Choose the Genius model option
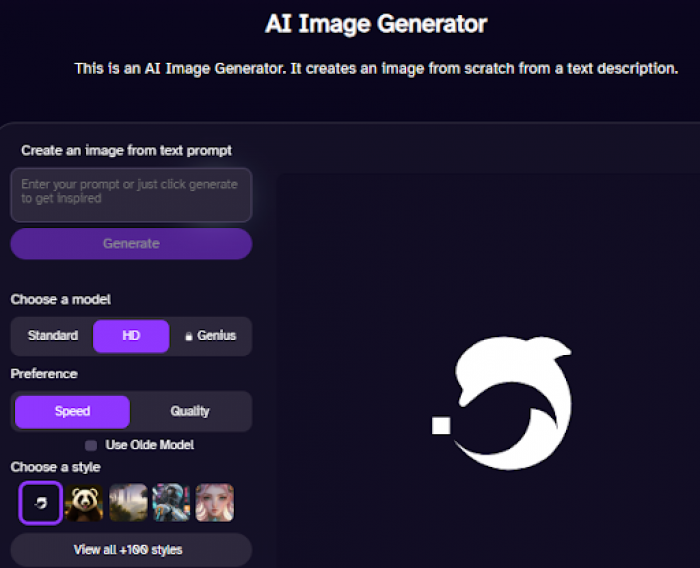The width and height of the screenshot is (700, 568). point(216,336)
